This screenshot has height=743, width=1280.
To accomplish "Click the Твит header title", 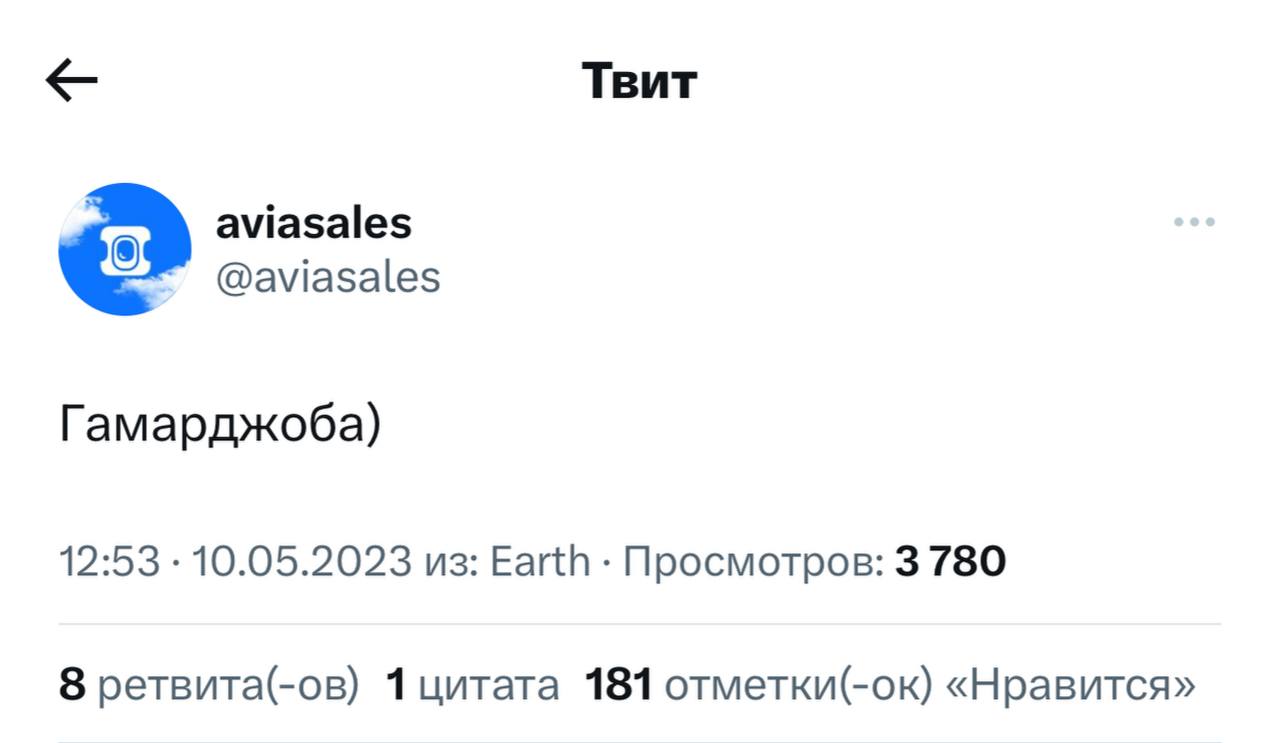I will pos(639,81).
